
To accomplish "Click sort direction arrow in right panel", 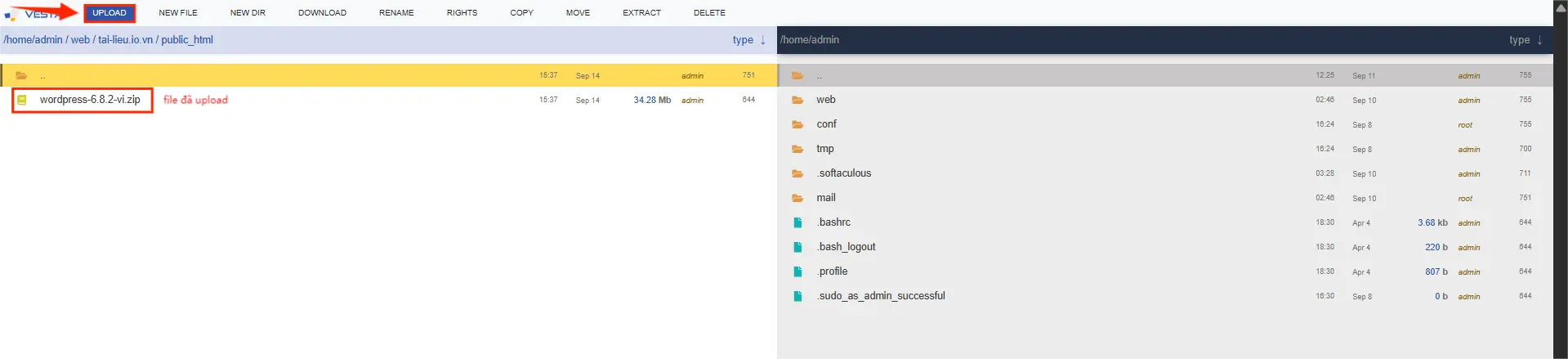I will click(1539, 40).
